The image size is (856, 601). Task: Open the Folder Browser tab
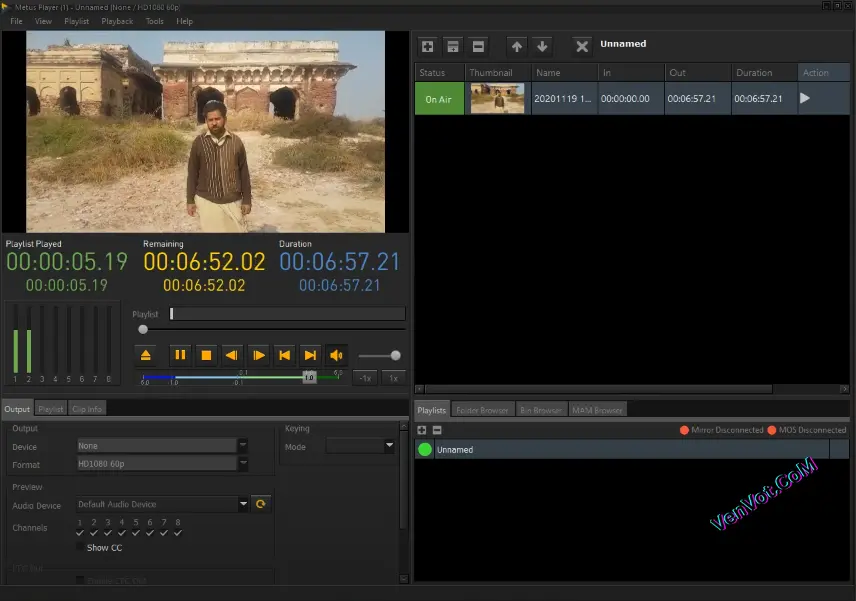click(482, 410)
